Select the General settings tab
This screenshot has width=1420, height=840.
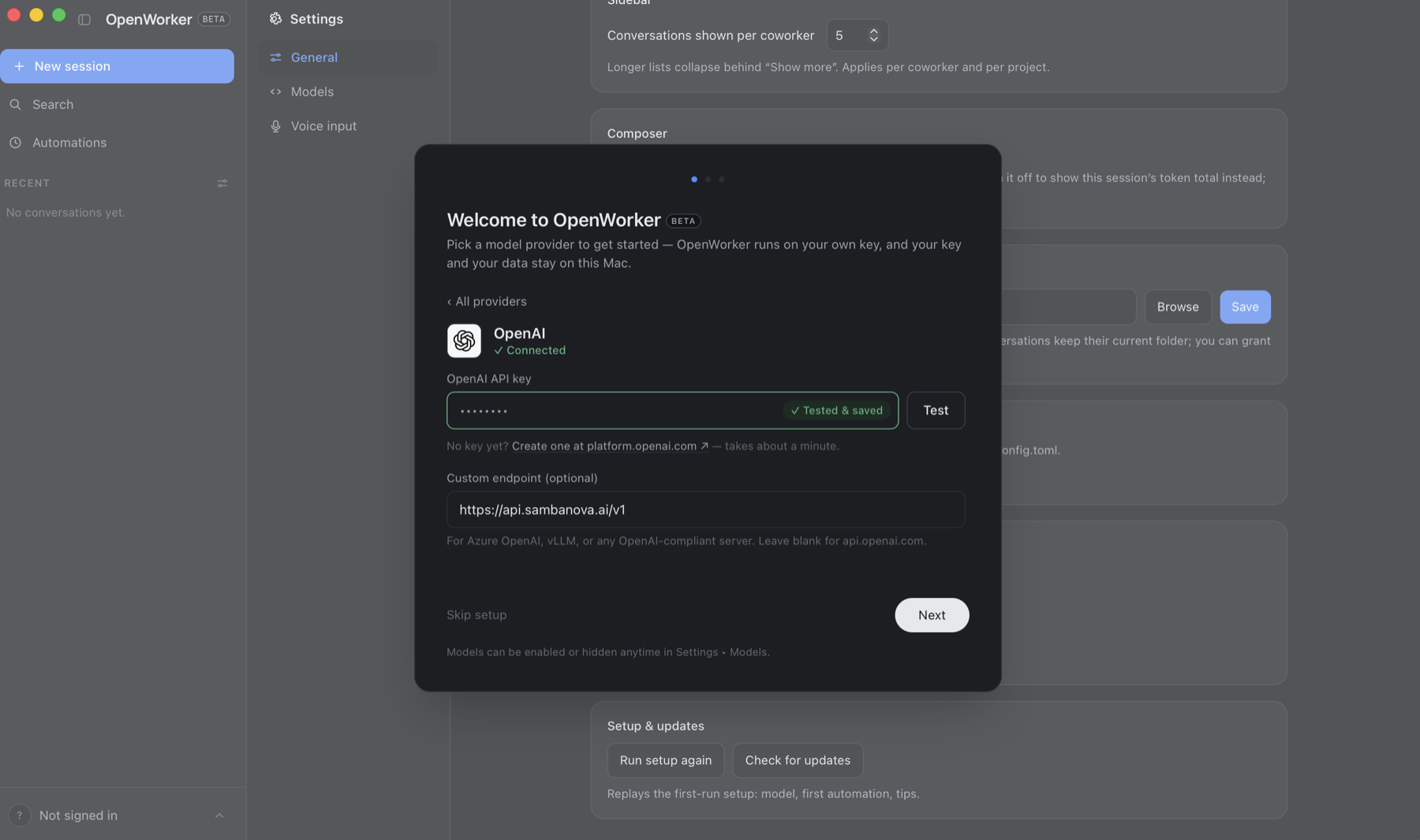coord(348,58)
